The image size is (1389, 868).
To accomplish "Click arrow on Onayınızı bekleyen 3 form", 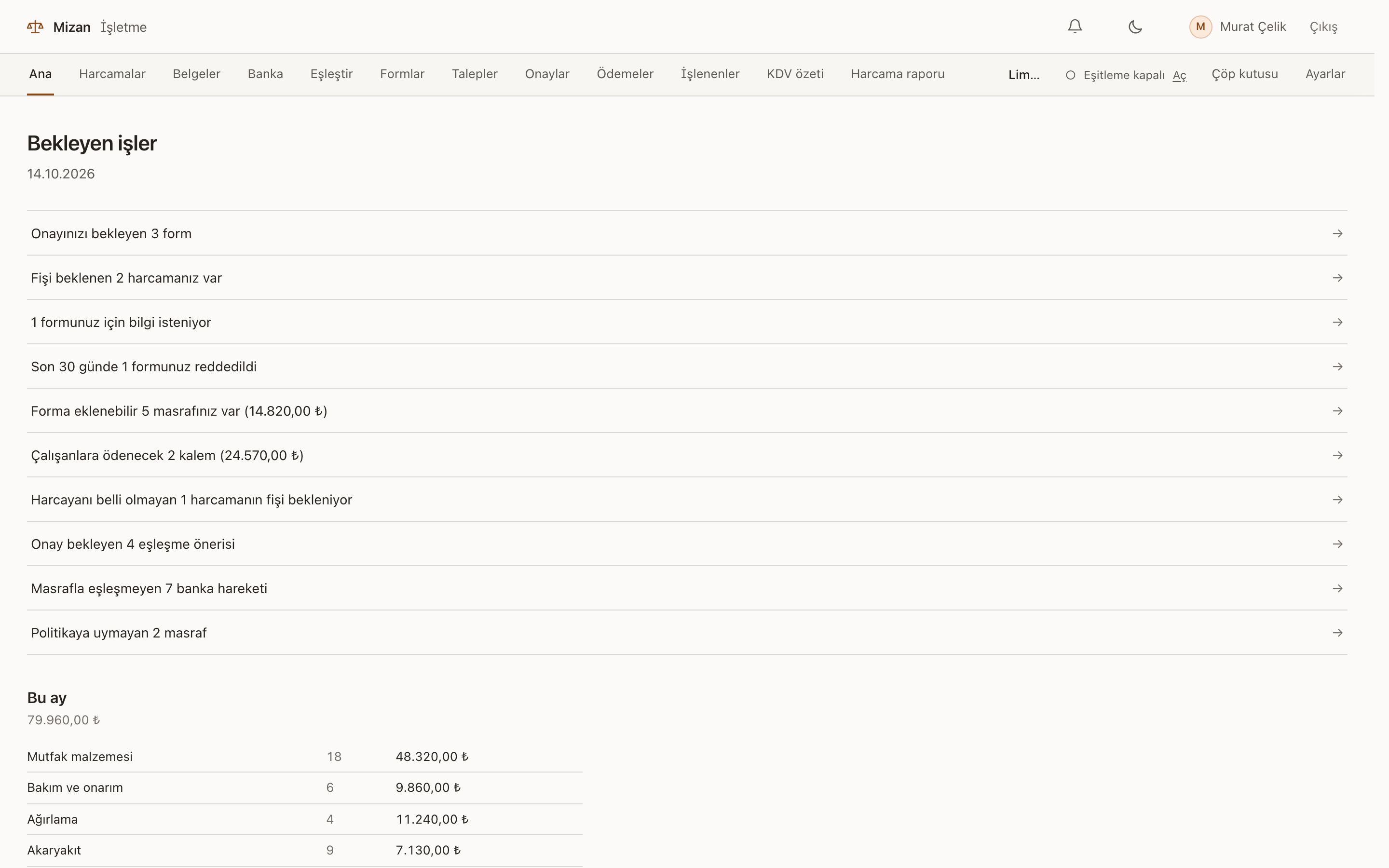I will coord(1337,234).
